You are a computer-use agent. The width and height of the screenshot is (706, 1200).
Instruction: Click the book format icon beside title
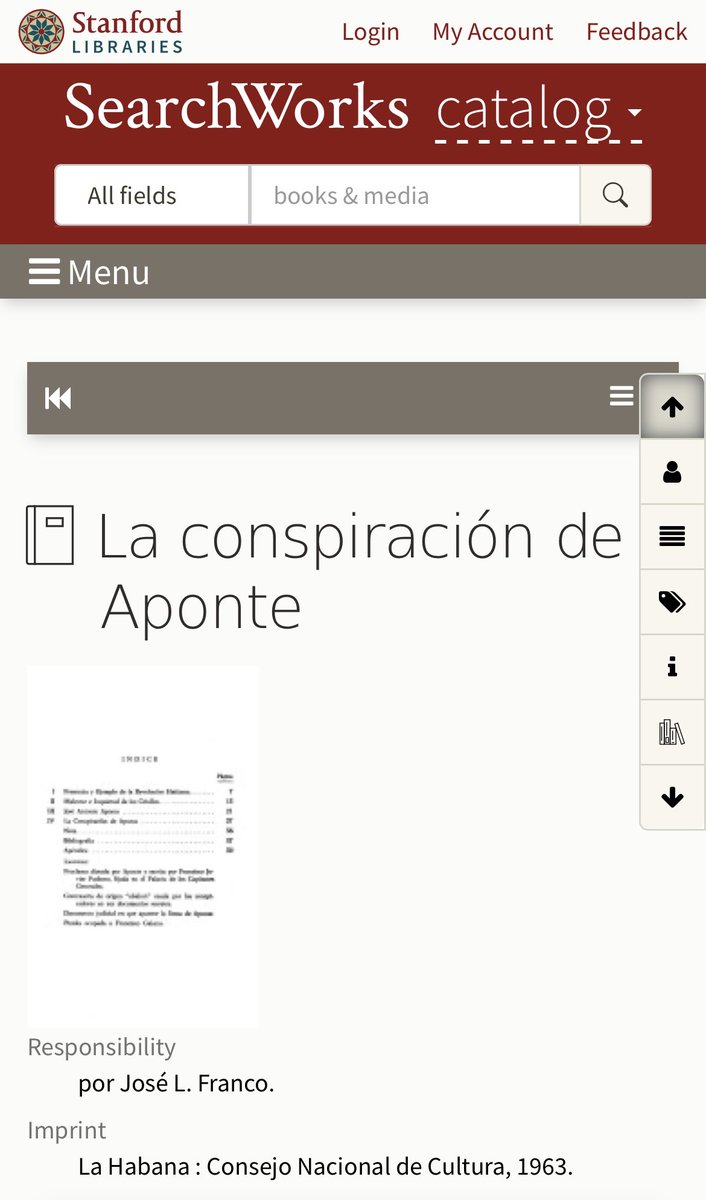click(x=50, y=535)
